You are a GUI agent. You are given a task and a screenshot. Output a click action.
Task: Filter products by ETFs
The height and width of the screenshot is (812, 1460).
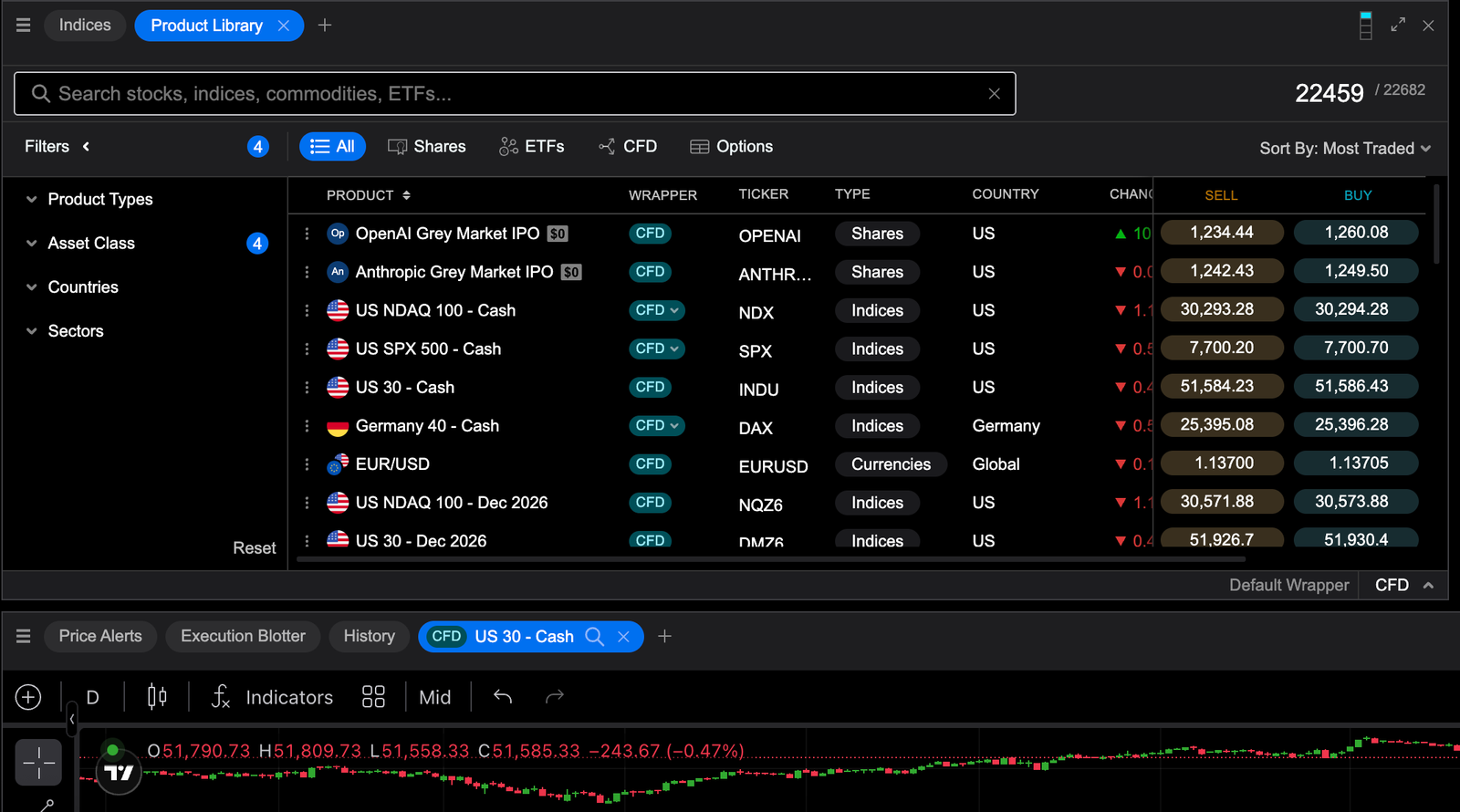(532, 146)
